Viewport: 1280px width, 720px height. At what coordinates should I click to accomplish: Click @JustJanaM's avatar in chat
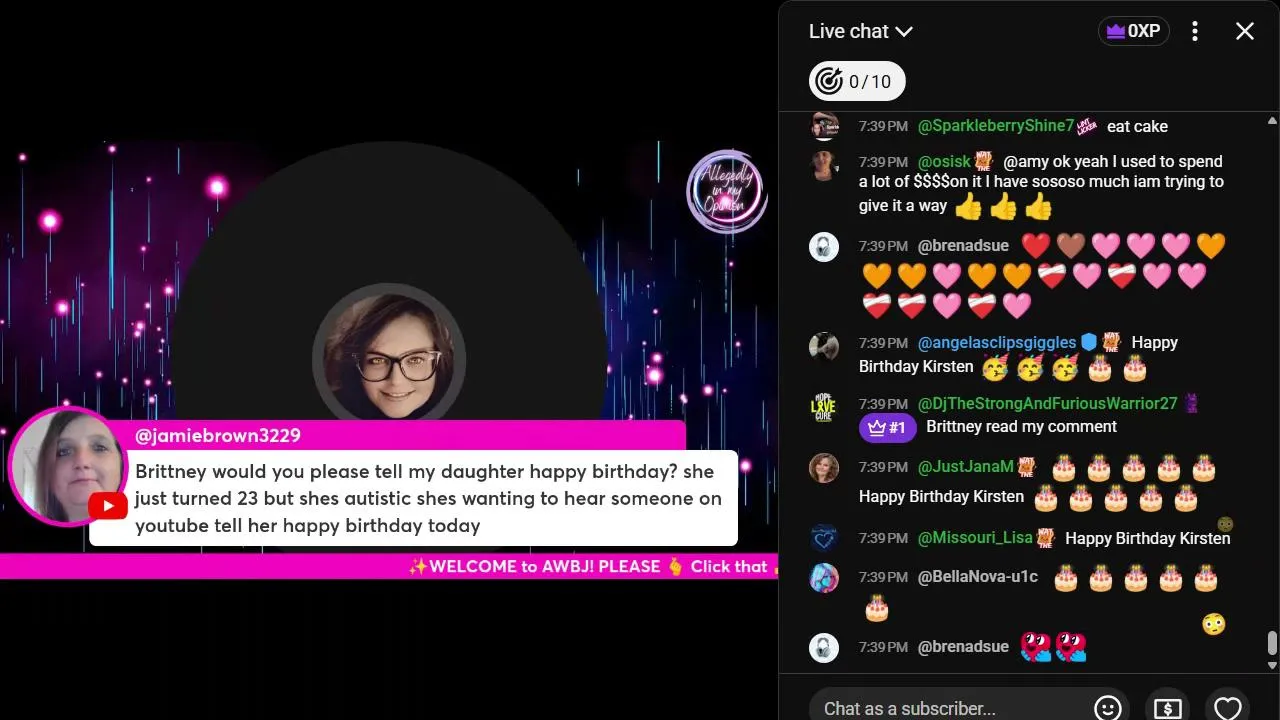coord(824,468)
